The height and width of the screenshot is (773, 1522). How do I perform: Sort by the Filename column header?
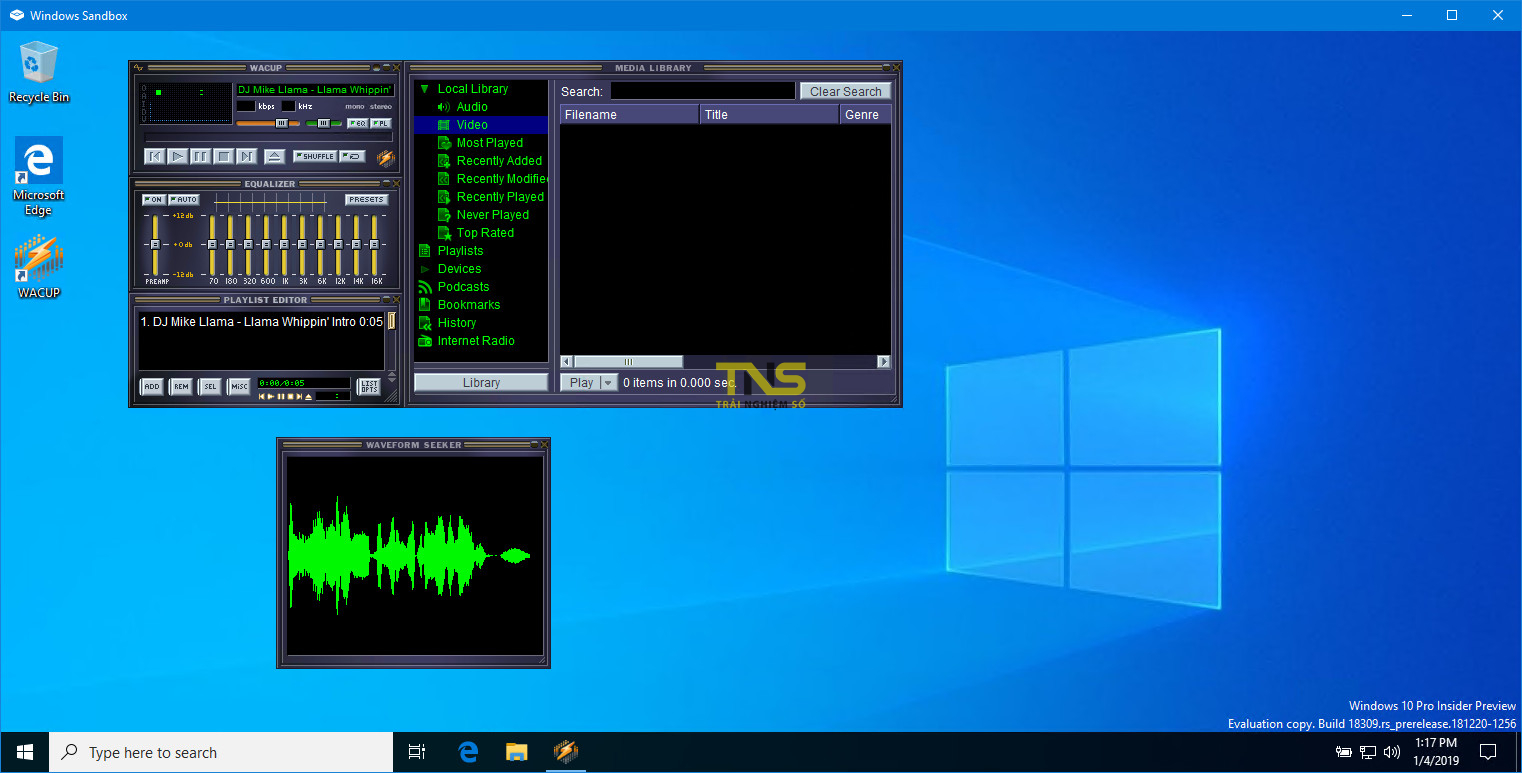[629, 115]
